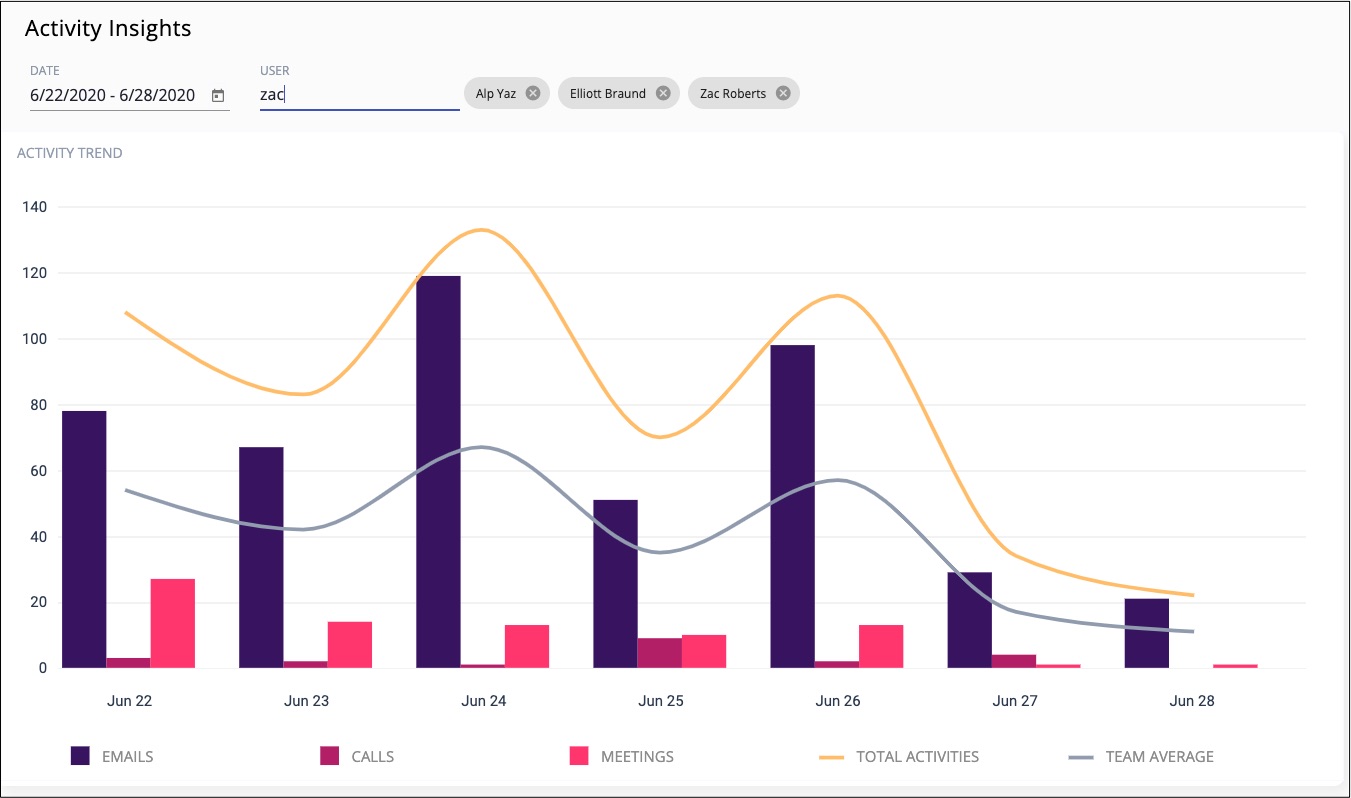Click the Jun 26 emails bar
1351x798 pixels.
(792, 507)
